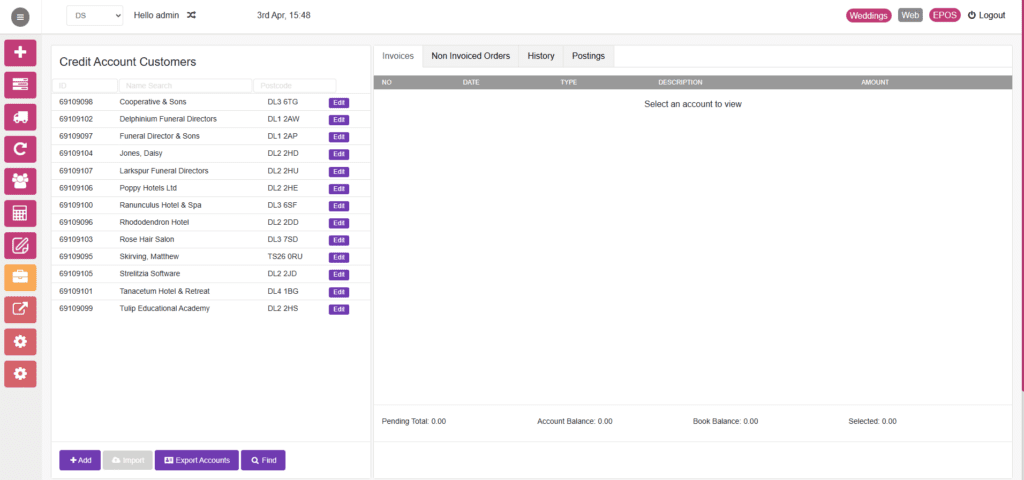Open the calculator sidebar icon
This screenshot has height=480, width=1024.
tap(20, 214)
